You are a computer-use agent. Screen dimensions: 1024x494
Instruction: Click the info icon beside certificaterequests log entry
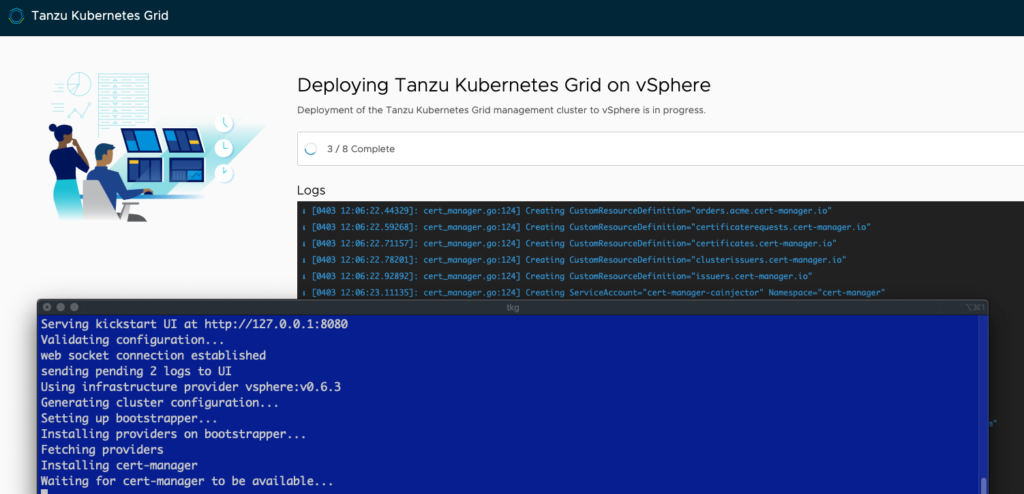[x=303, y=227]
